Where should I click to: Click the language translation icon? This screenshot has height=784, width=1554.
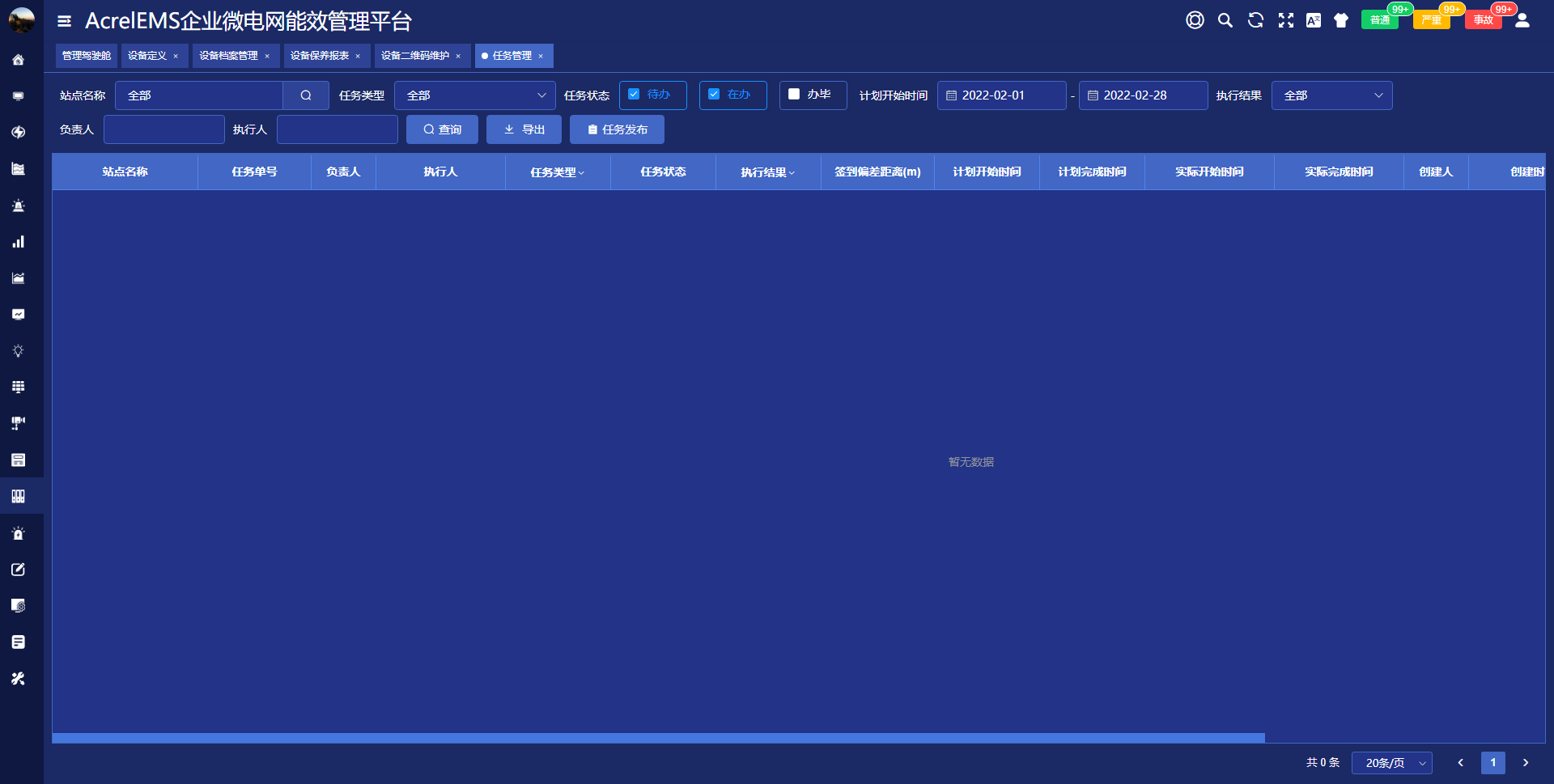(1313, 20)
